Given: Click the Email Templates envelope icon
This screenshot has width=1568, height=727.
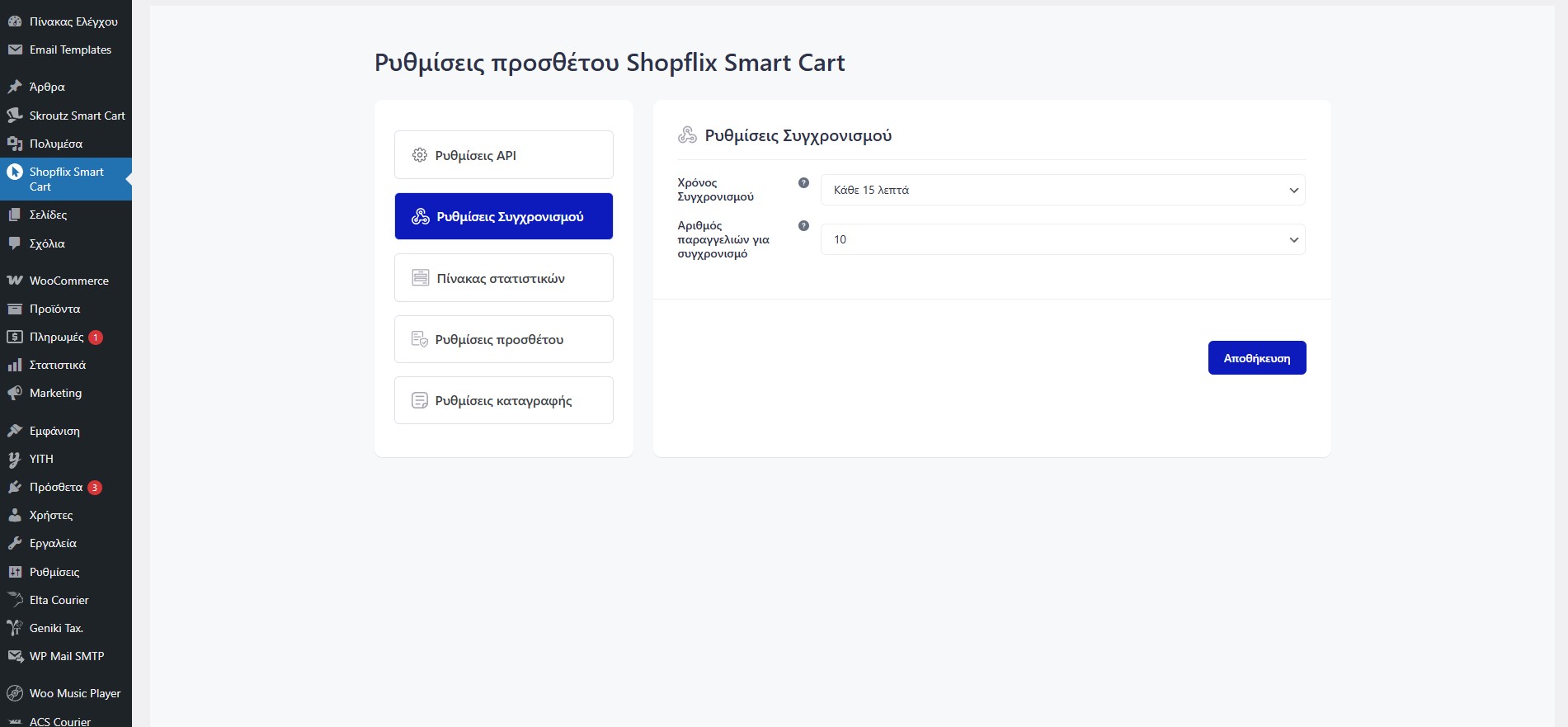Looking at the screenshot, I should (15, 50).
